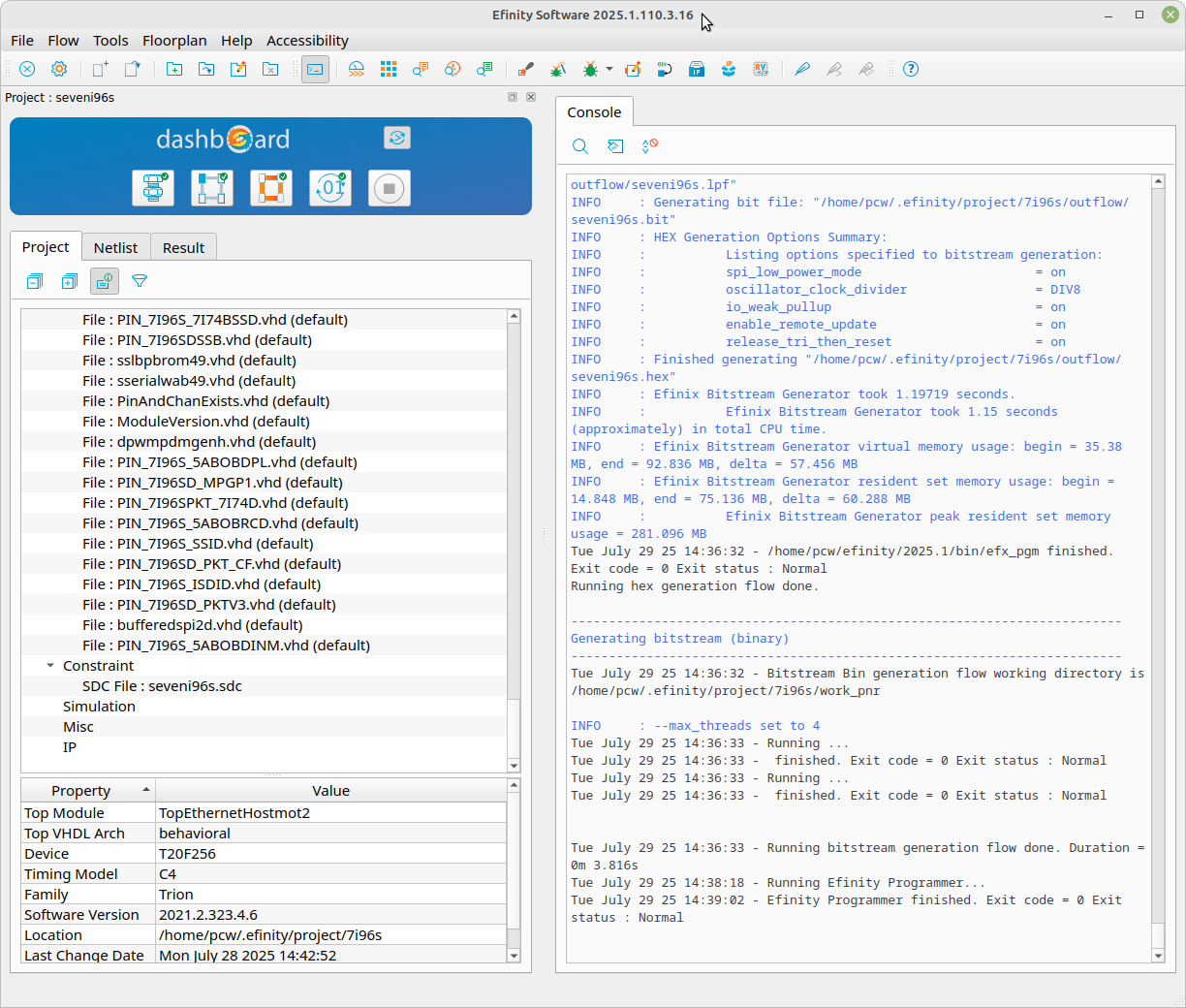Select the Simulation tree node
1186x1008 pixels.
(99, 707)
